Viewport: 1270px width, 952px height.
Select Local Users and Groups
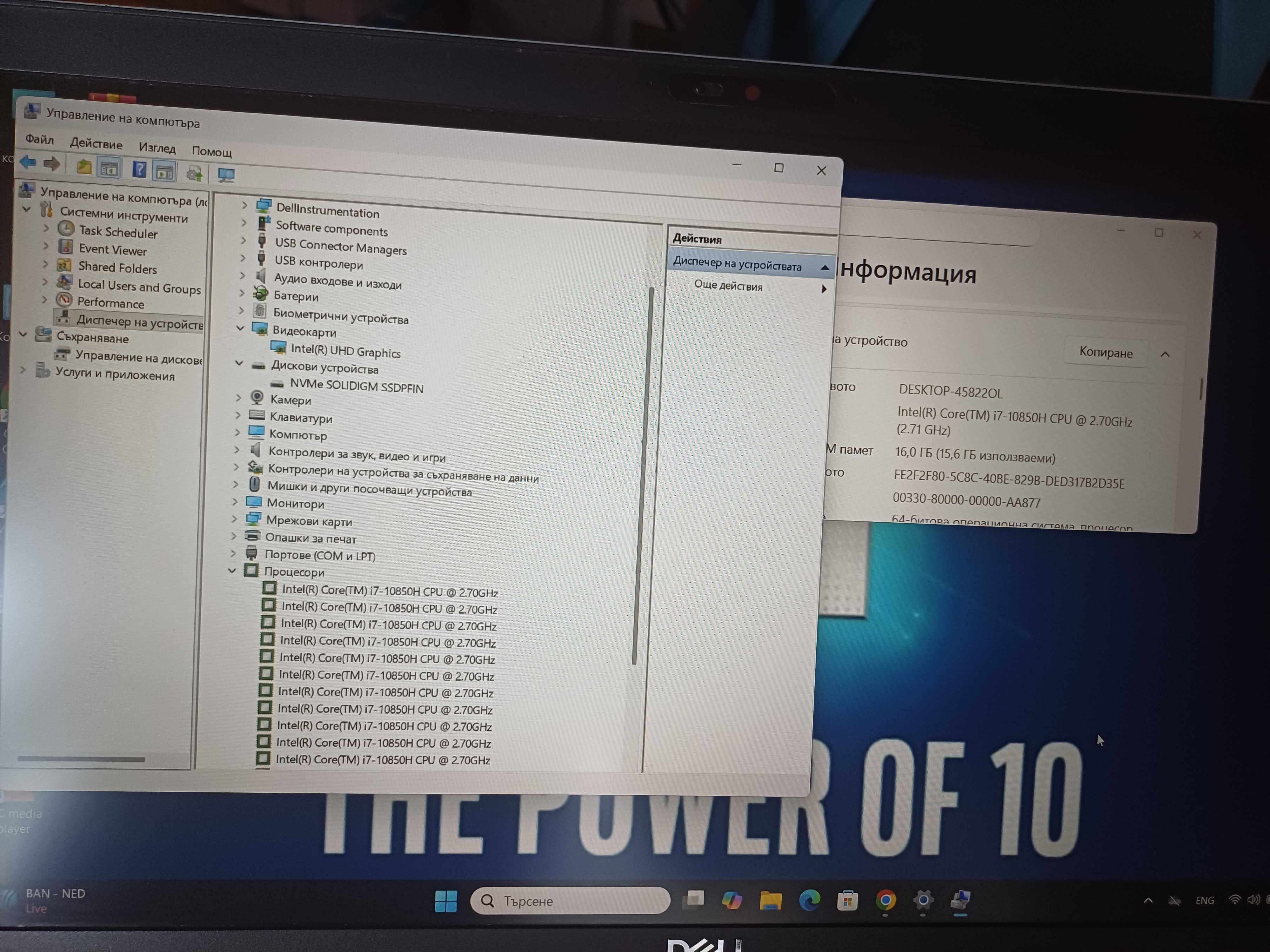[139, 286]
